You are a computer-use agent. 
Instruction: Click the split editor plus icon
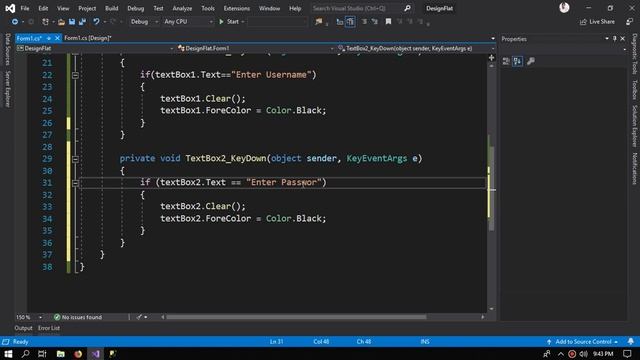pyautogui.click(x=491, y=58)
